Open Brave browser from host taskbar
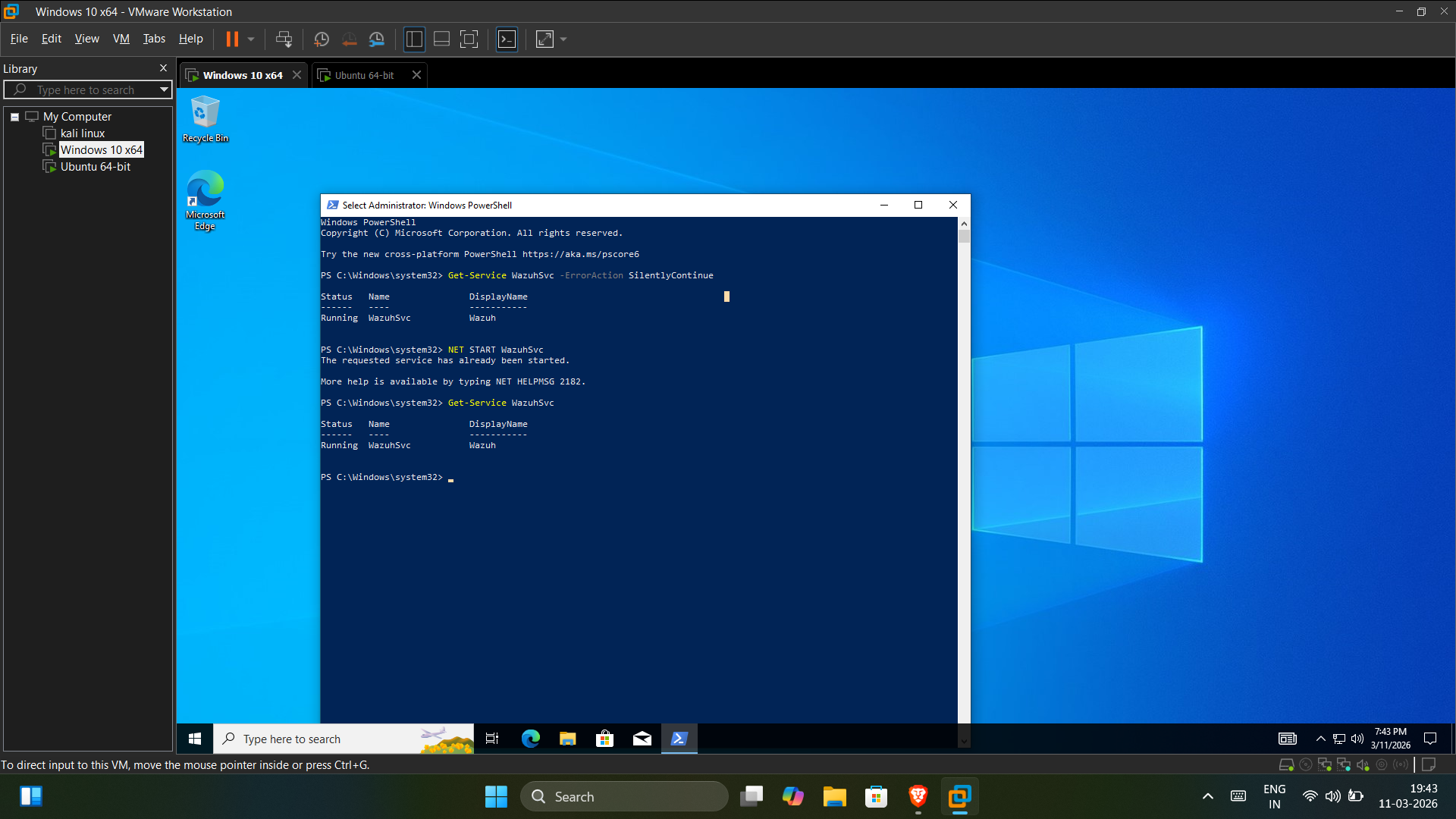Screen dimensions: 1456x819 coord(918,796)
